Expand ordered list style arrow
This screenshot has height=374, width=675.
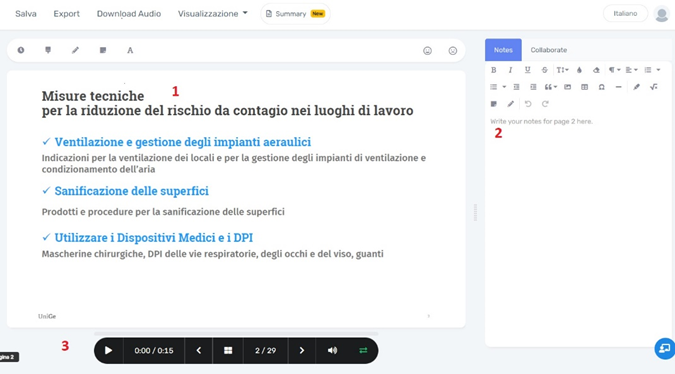(658, 70)
